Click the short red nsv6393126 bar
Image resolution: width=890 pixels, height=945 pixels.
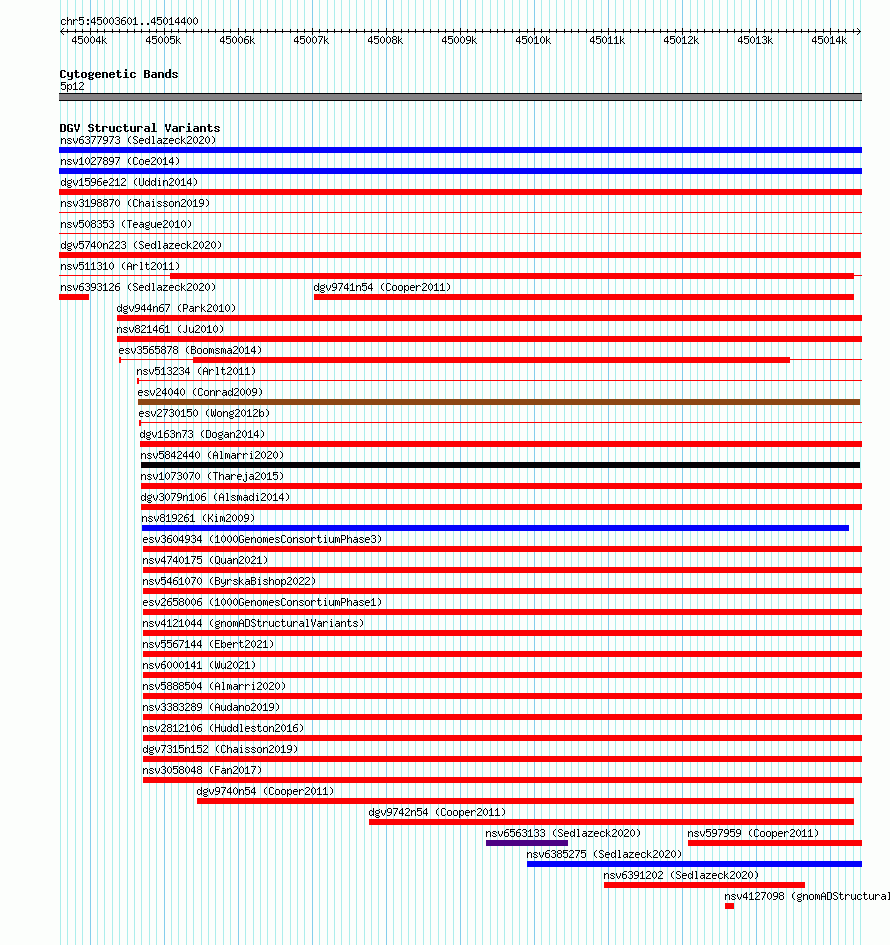point(74,297)
